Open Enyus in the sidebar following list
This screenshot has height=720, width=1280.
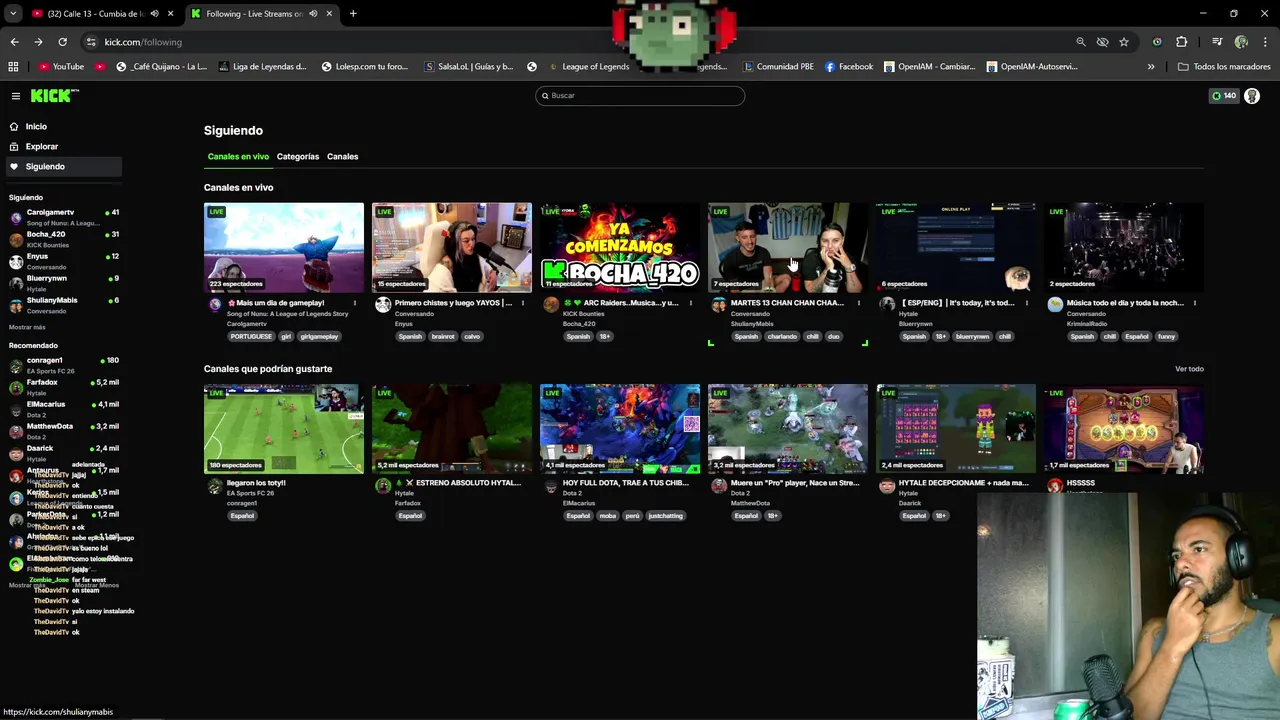(64, 261)
